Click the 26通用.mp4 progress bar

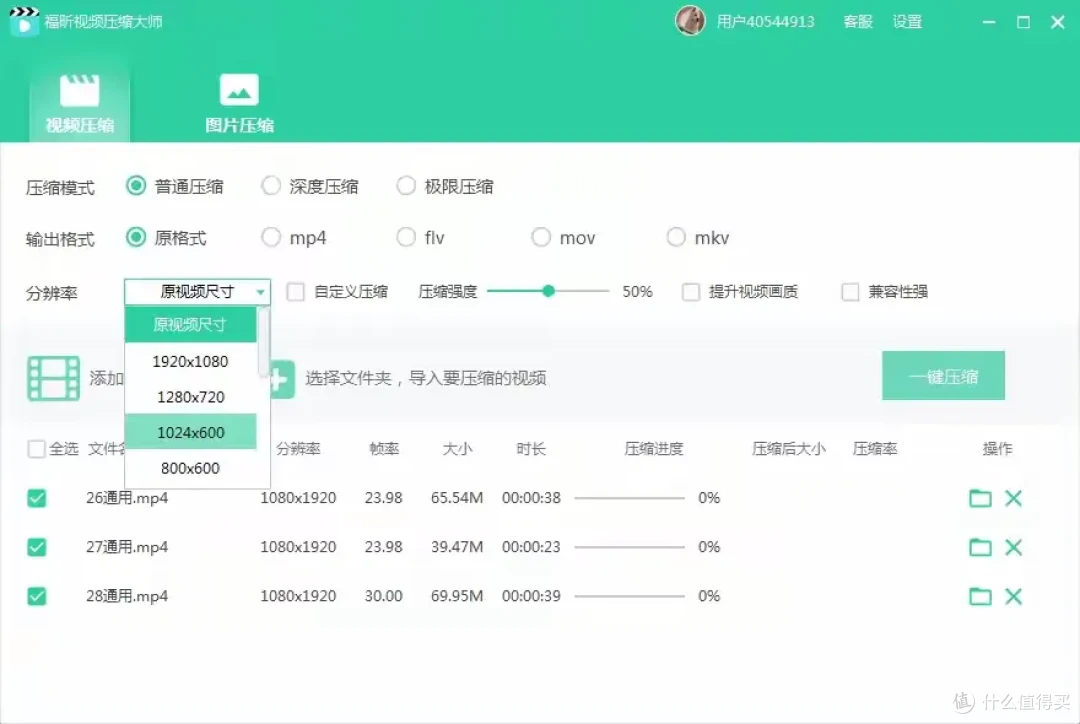click(x=630, y=497)
